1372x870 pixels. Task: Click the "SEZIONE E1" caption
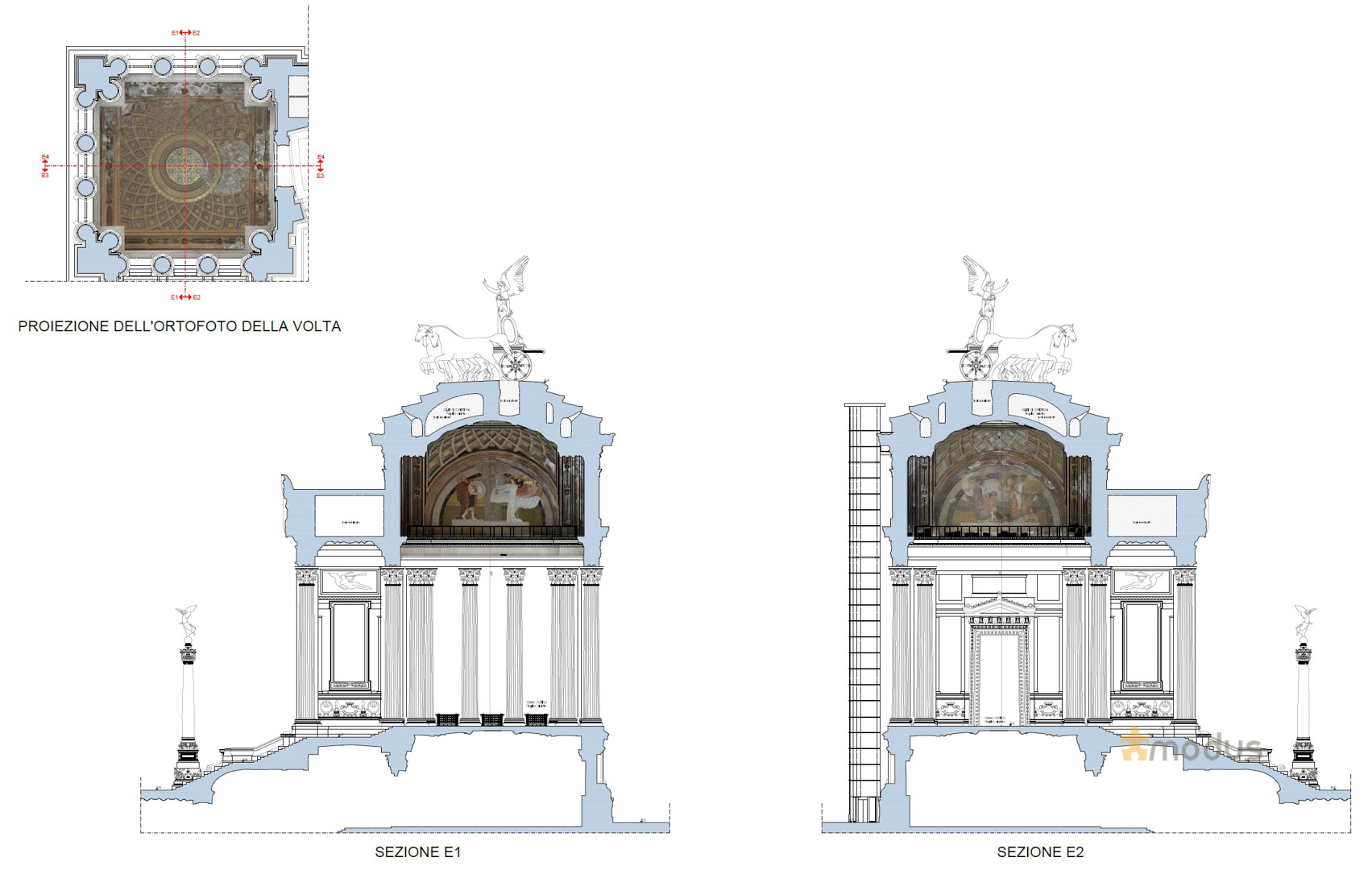point(417,851)
